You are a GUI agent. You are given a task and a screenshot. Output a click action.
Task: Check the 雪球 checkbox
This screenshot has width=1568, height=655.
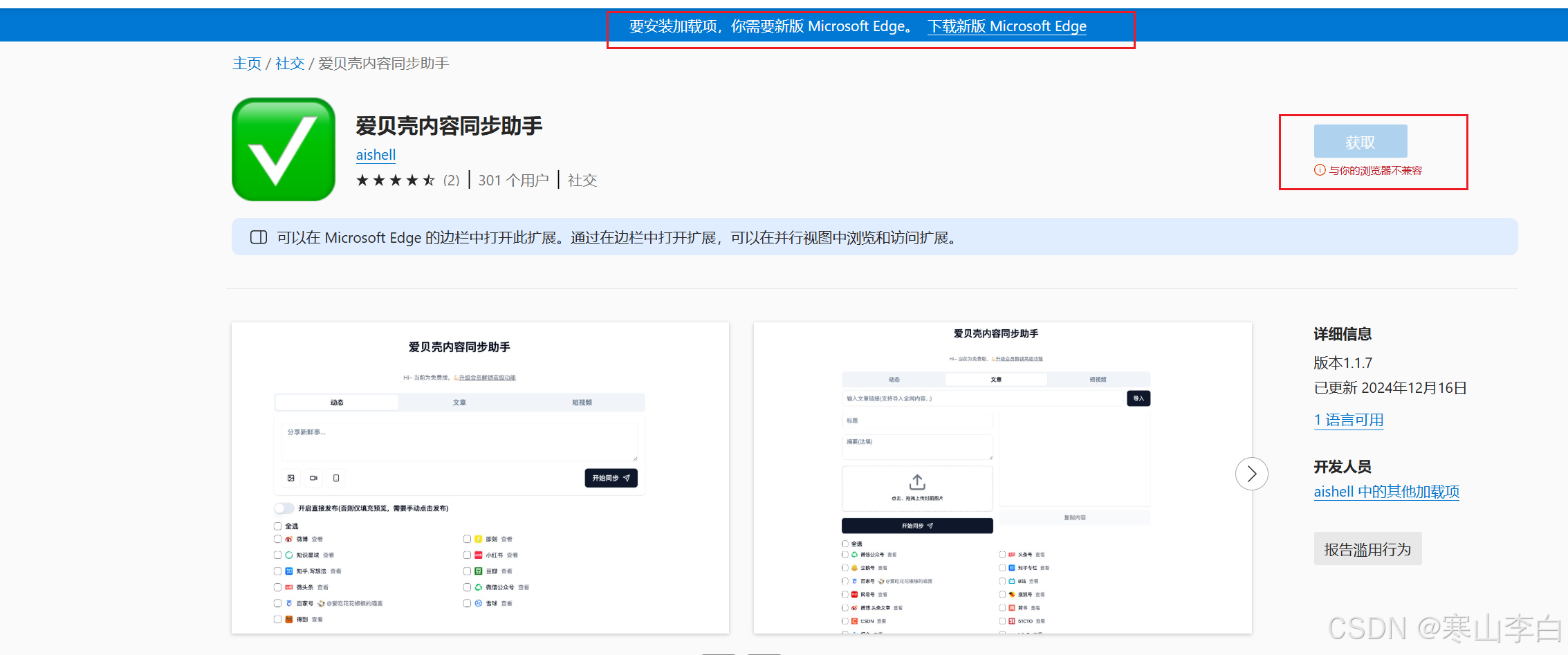pos(467,603)
